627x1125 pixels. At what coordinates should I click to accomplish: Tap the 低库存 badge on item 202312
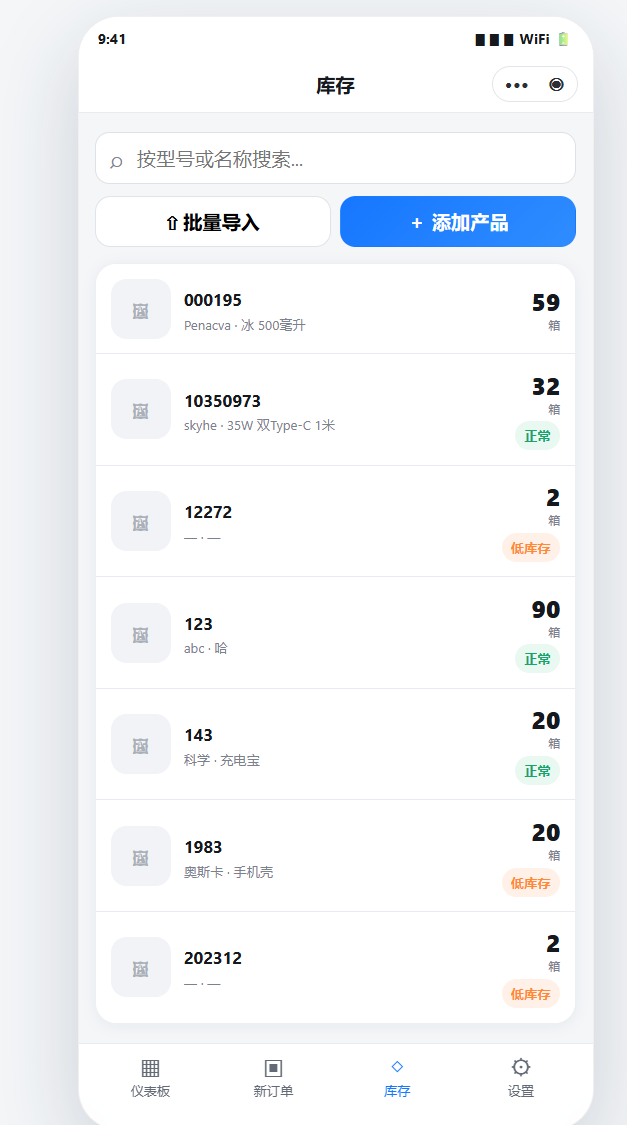pos(531,994)
